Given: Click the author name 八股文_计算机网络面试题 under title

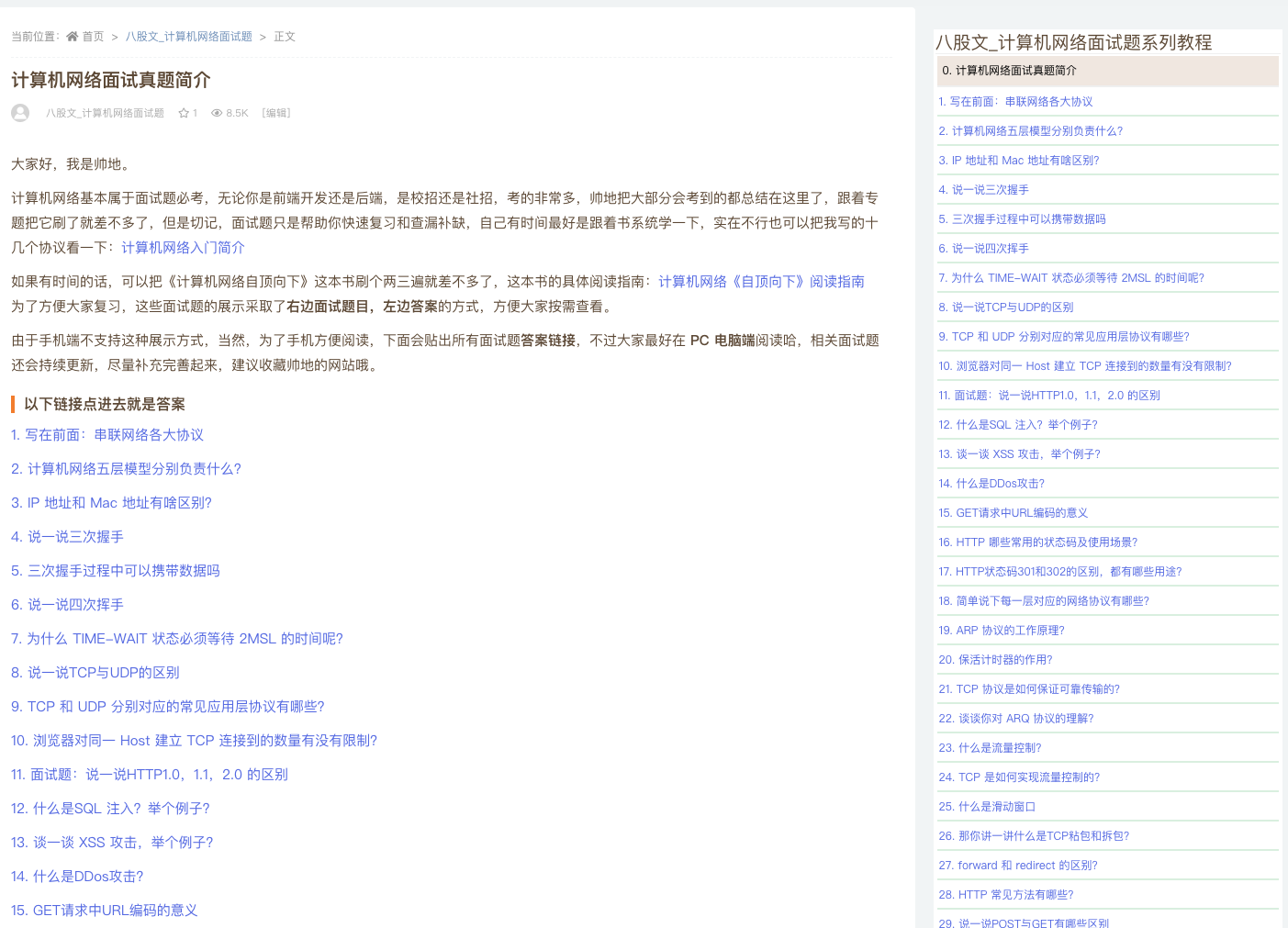Looking at the screenshot, I should coord(104,112).
